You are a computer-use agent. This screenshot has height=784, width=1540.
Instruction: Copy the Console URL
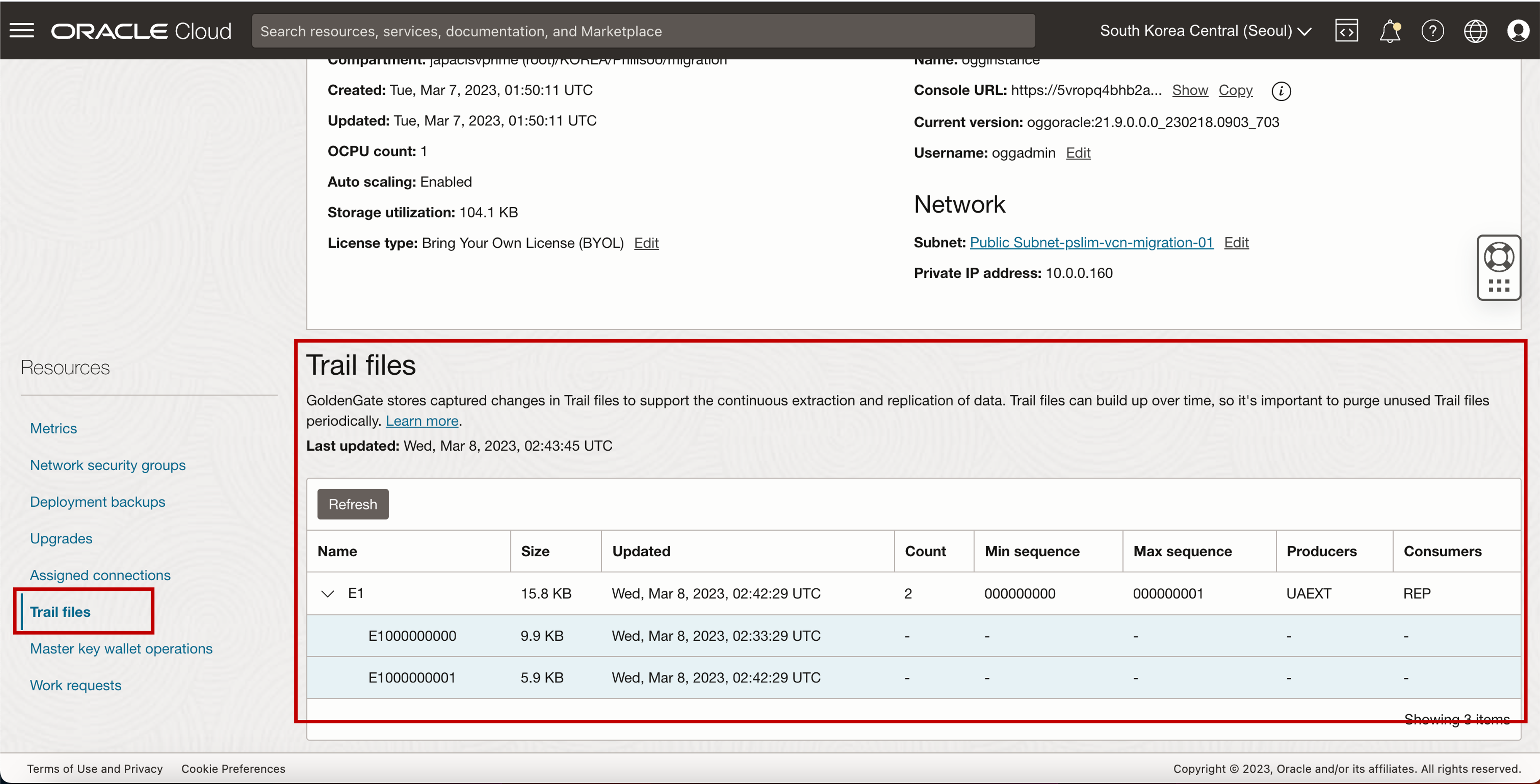(1235, 90)
